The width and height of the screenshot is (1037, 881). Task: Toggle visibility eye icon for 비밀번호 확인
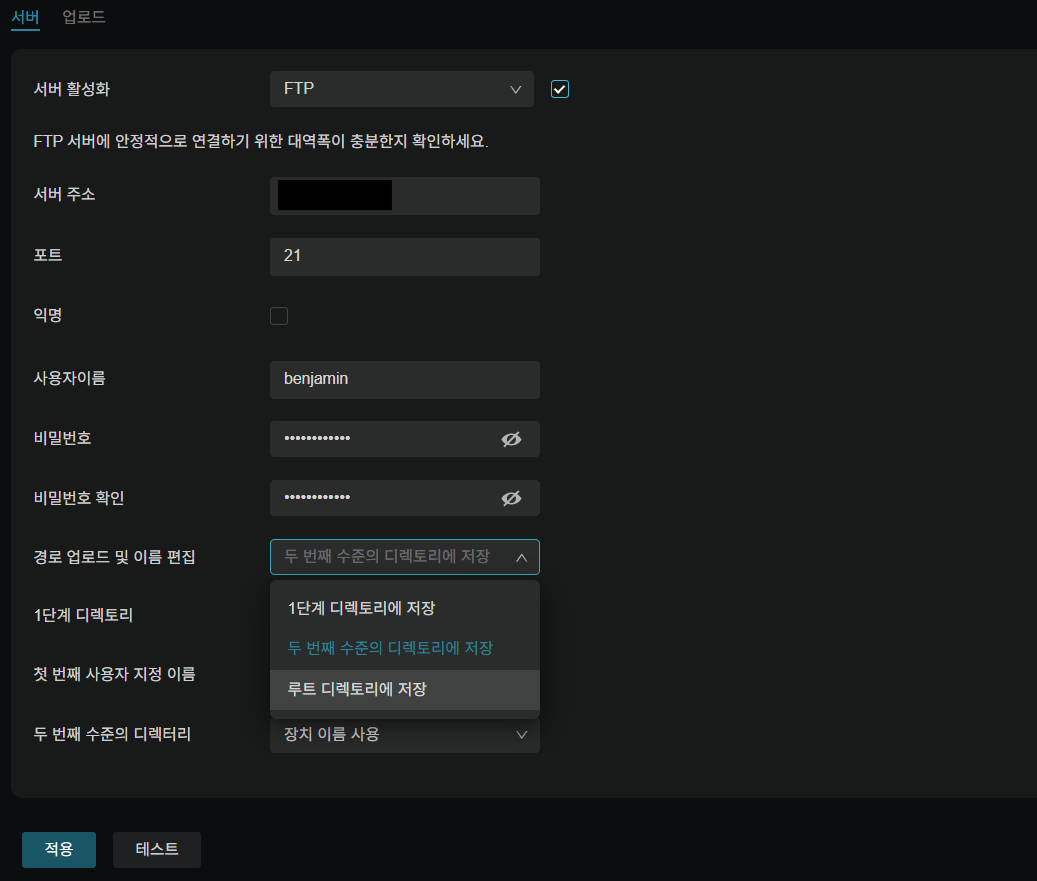pyautogui.click(x=511, y=498)
